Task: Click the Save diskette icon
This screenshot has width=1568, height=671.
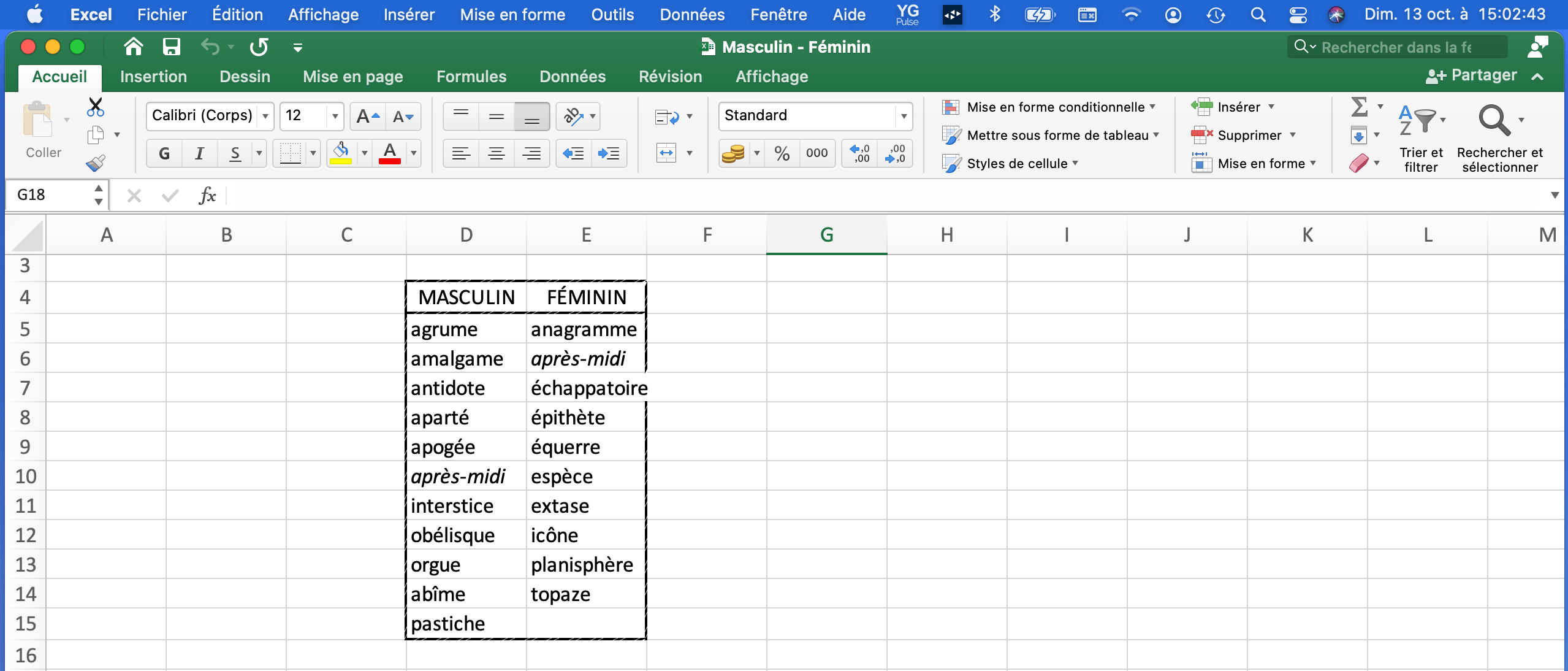Action: tap(172, 47)
